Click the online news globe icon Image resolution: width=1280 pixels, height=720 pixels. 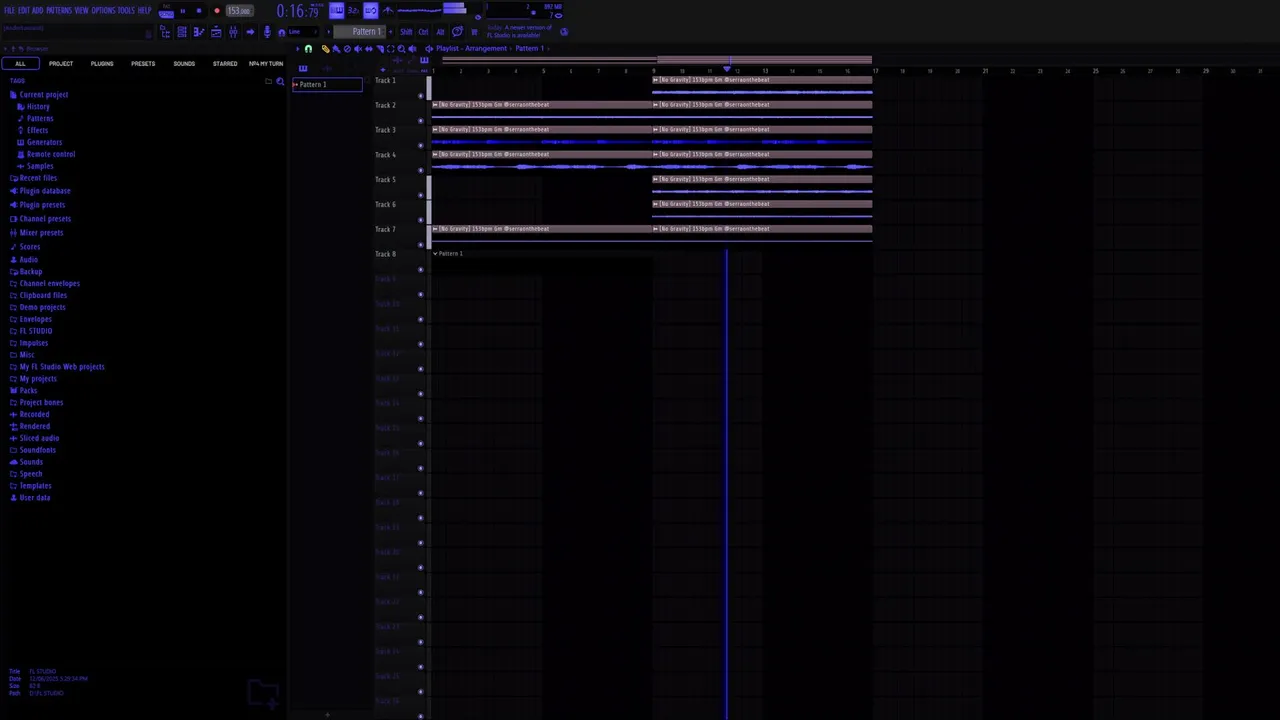(564, 31)
